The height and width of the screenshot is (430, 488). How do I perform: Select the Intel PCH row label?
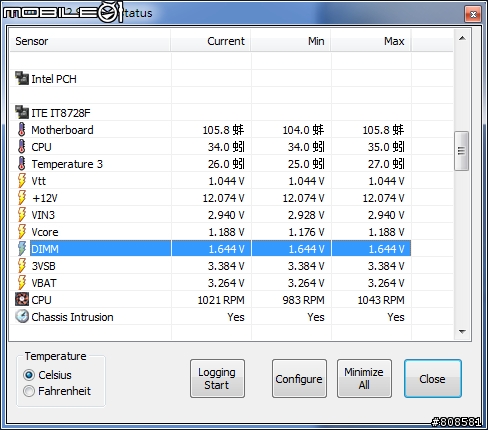pos(54,79)
